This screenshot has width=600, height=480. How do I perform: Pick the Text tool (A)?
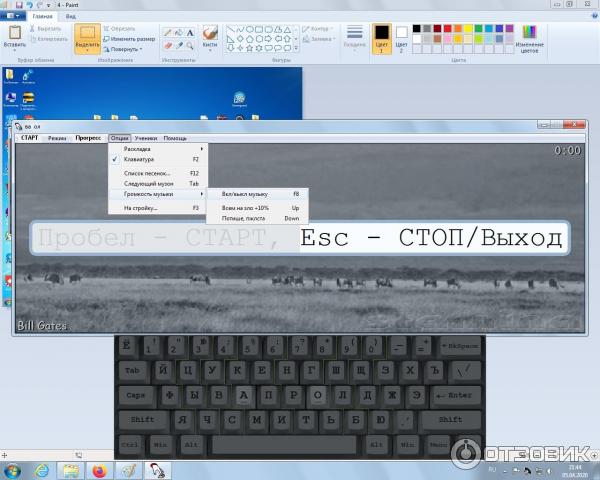tap(190, 32)
